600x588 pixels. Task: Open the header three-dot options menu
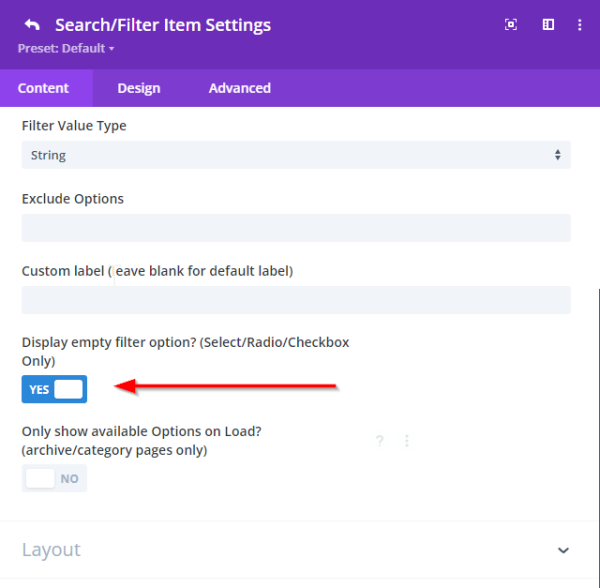(580, 25)
